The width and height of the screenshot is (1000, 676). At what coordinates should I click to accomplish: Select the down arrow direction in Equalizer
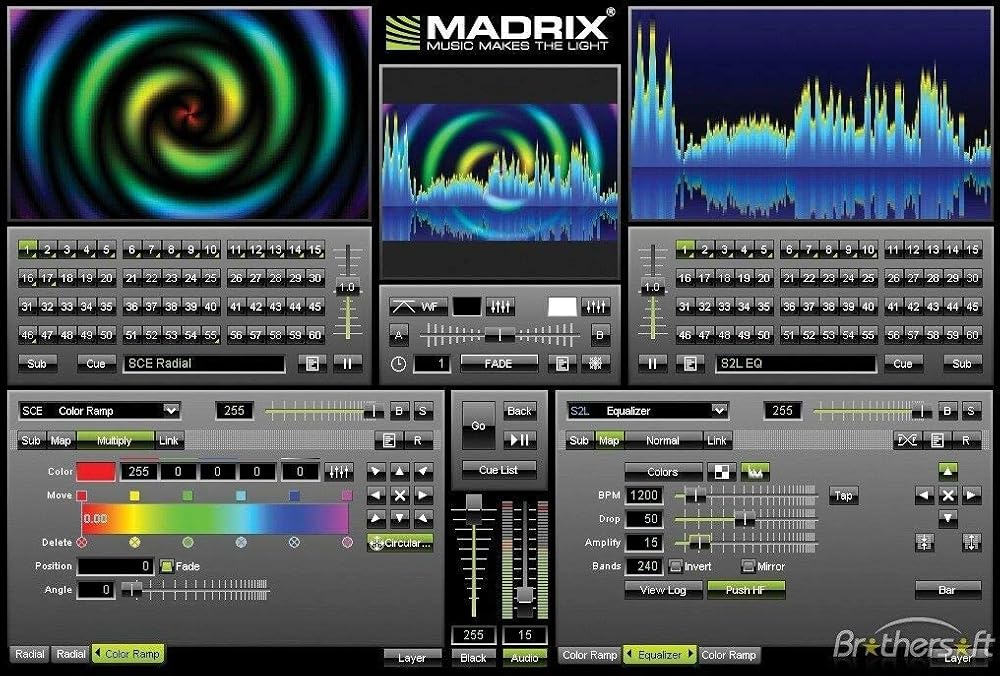948,518
